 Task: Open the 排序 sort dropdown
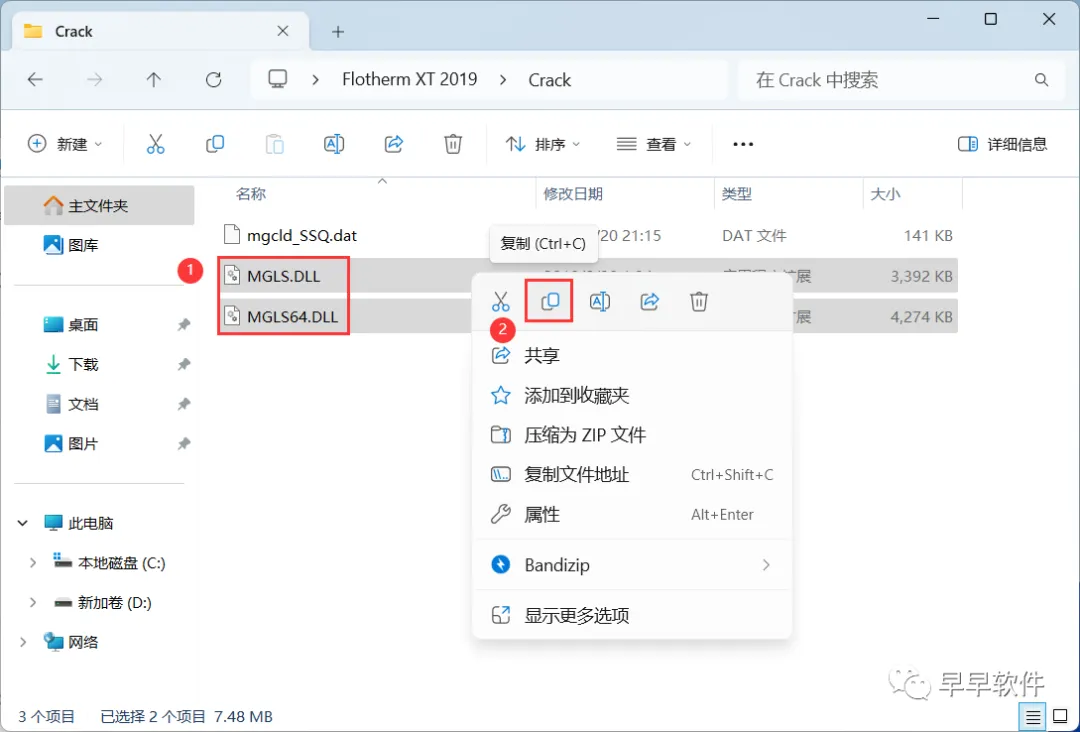click(x=543, y=144)
